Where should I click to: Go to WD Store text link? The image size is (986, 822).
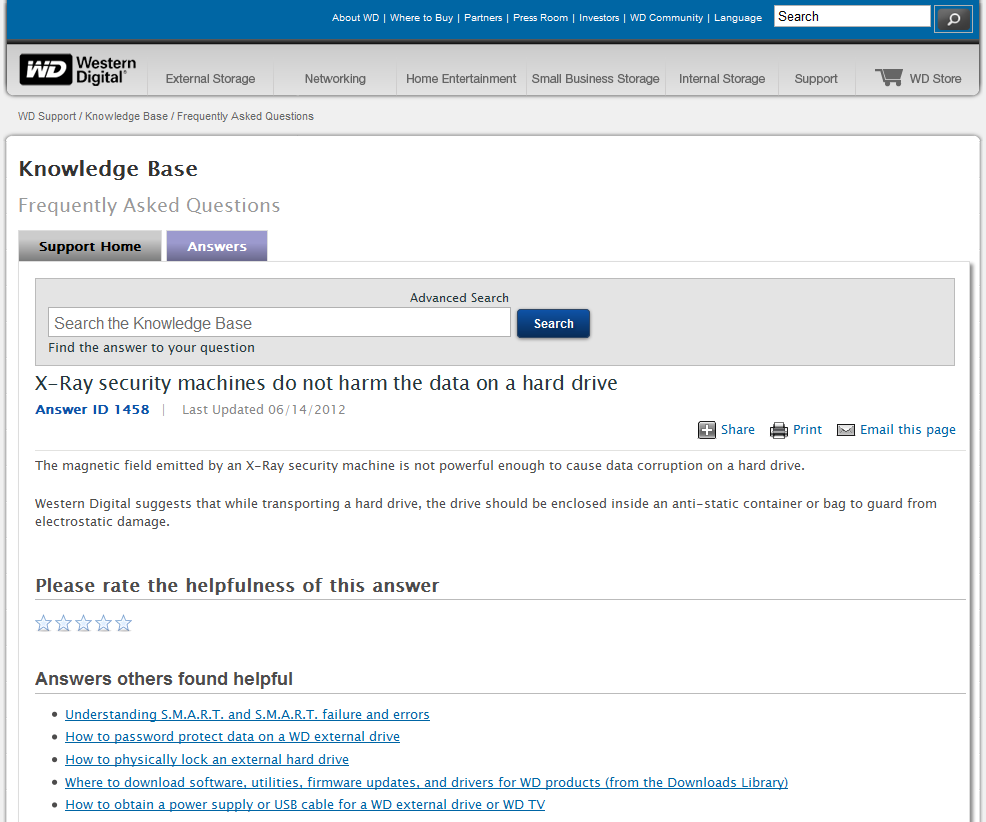[x=935, y=79]
